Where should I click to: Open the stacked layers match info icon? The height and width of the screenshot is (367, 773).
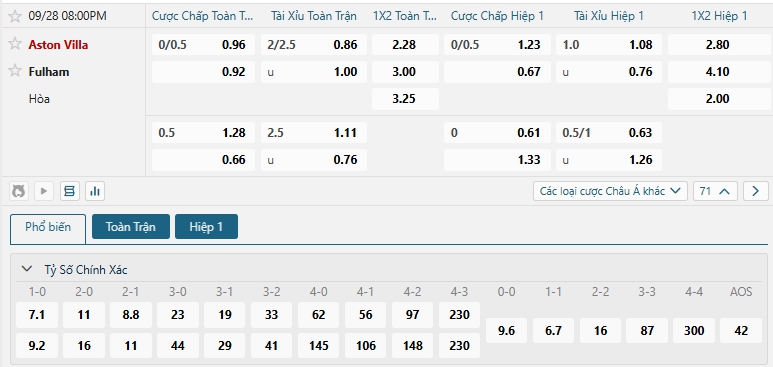[x=70, y=191]
